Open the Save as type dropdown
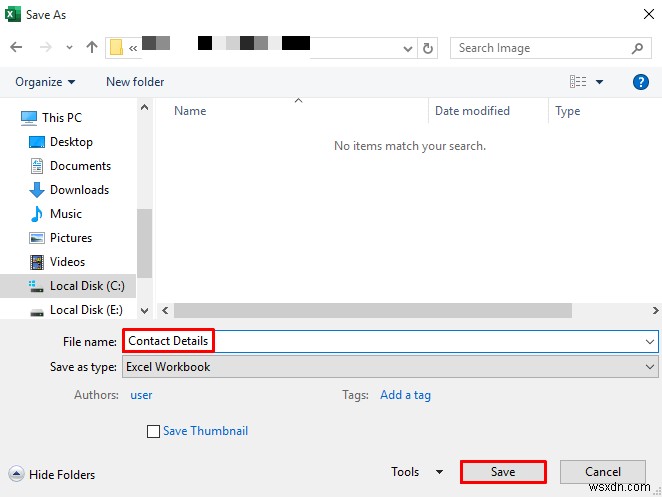Image resolution: width=662 pixels, height=497 pixels. click(391, 367)
